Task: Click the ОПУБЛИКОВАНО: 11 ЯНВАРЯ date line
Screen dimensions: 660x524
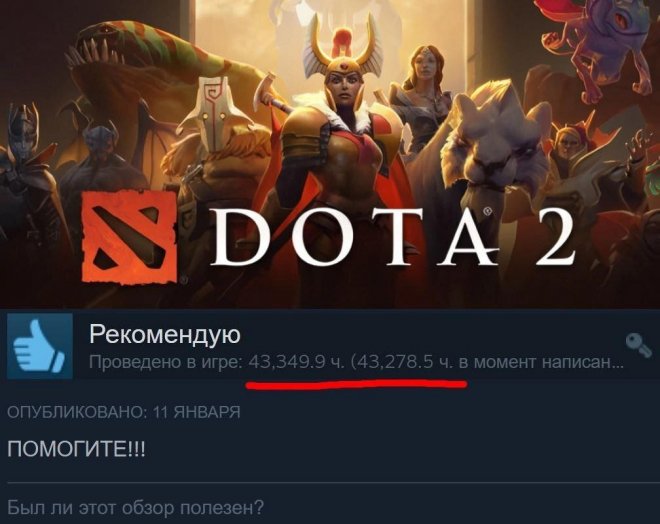Action: [124, 412]
